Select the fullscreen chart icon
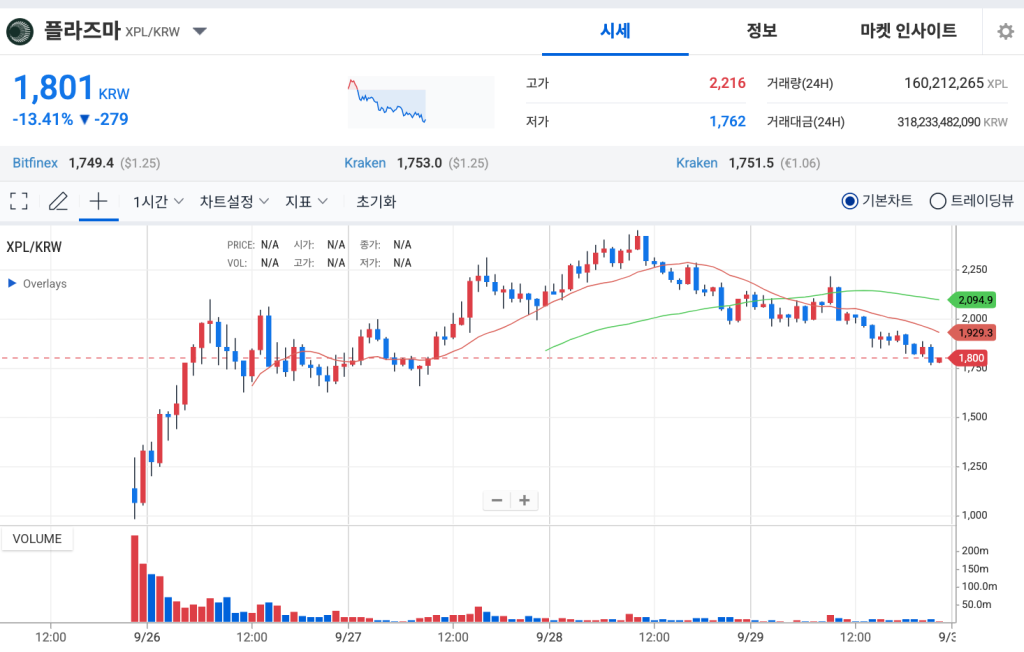The height and width of the screenshot is (652, 1024). point(18,200)
